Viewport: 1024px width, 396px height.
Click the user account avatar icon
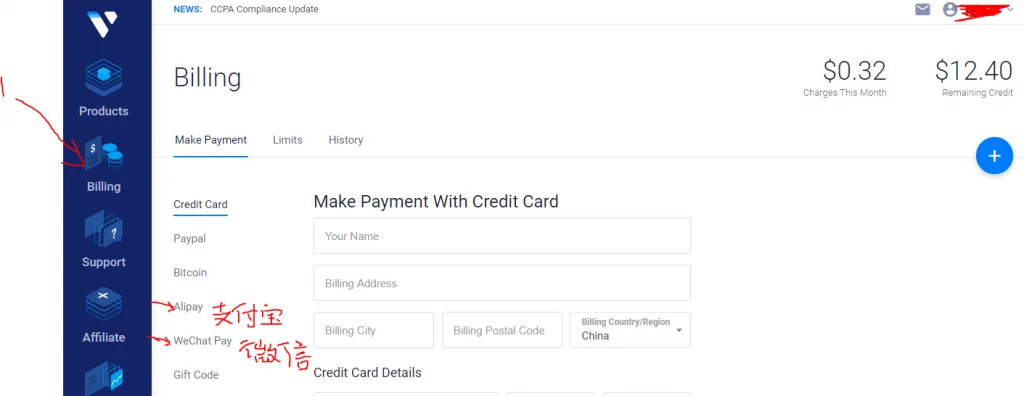pyautogui.click(x=950, y=9)
